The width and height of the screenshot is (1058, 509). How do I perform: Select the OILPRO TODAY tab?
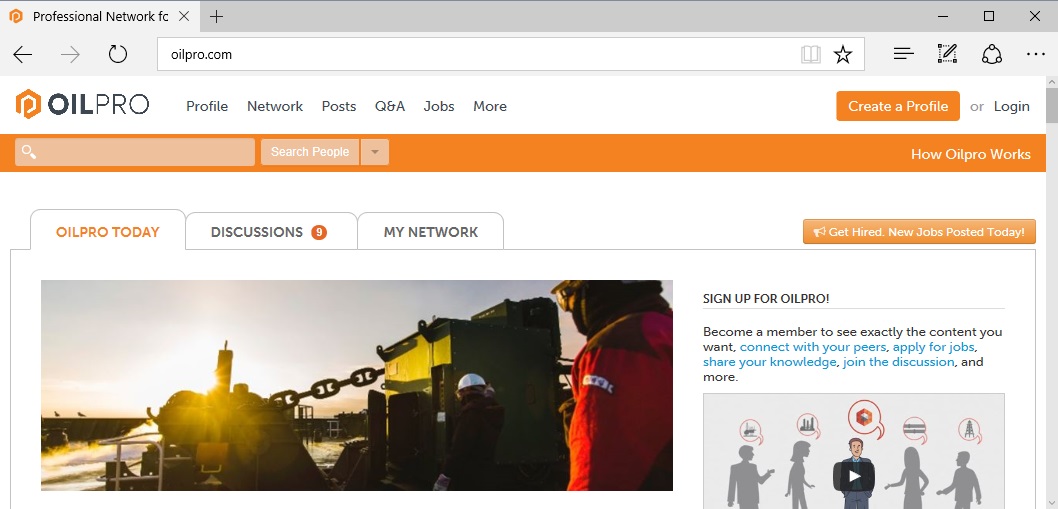[x=108, y=232]
